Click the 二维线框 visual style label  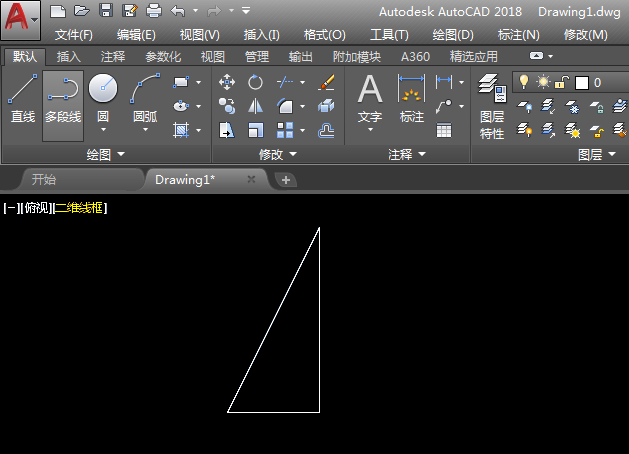tap(80, 208)
